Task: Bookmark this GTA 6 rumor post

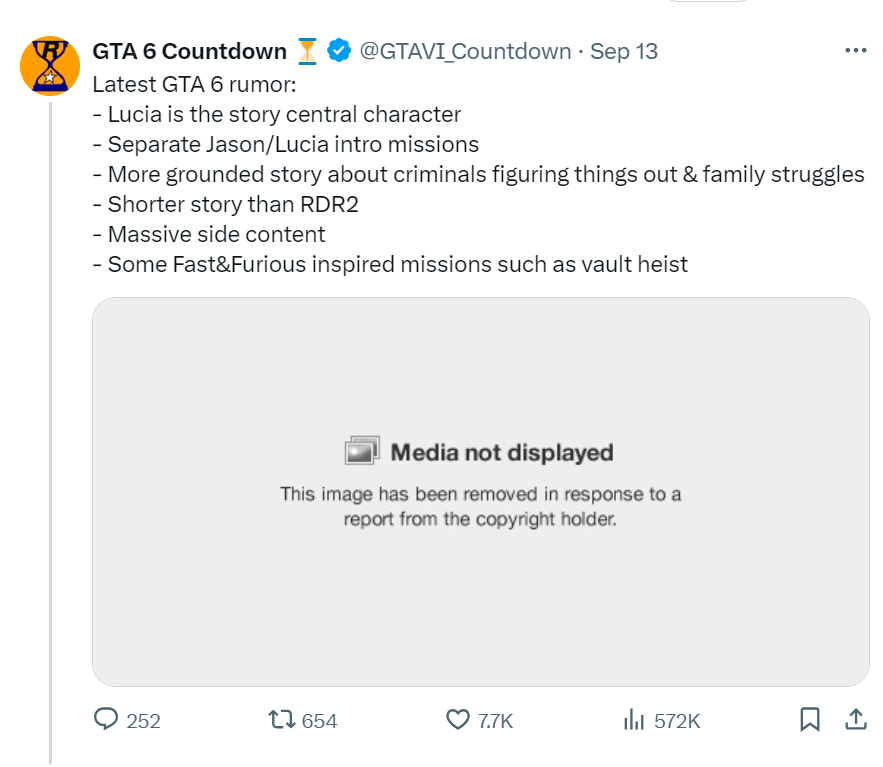Action: 810,720
